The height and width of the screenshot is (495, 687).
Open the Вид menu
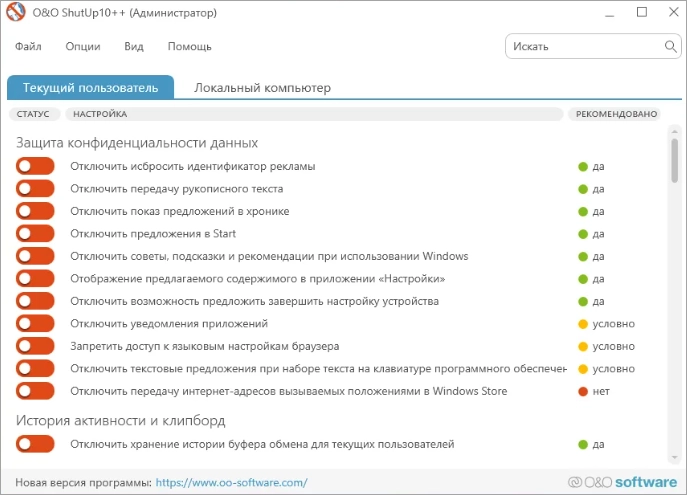(134, 46)
